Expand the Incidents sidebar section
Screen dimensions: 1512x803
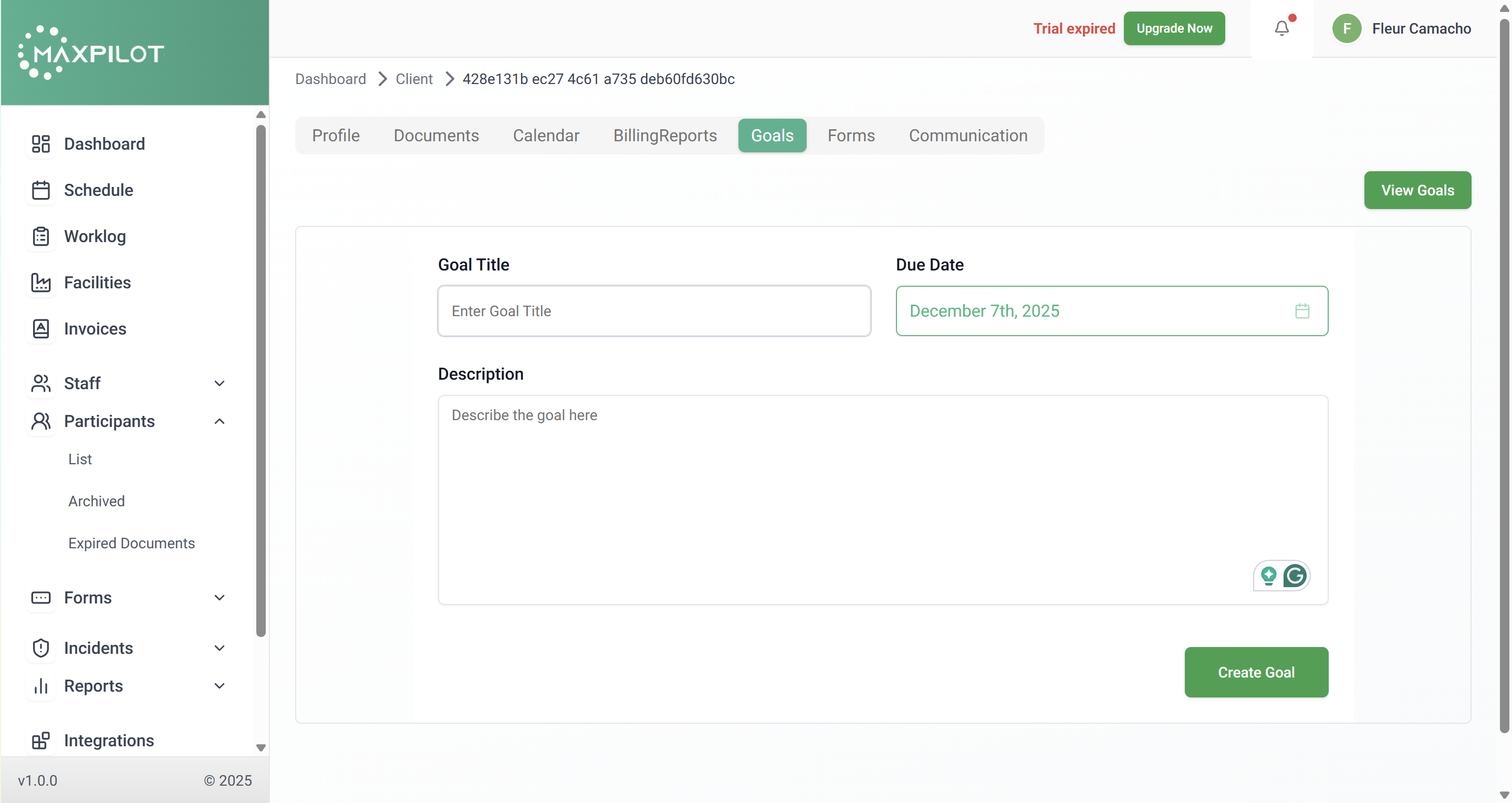(x=220, y=648)
